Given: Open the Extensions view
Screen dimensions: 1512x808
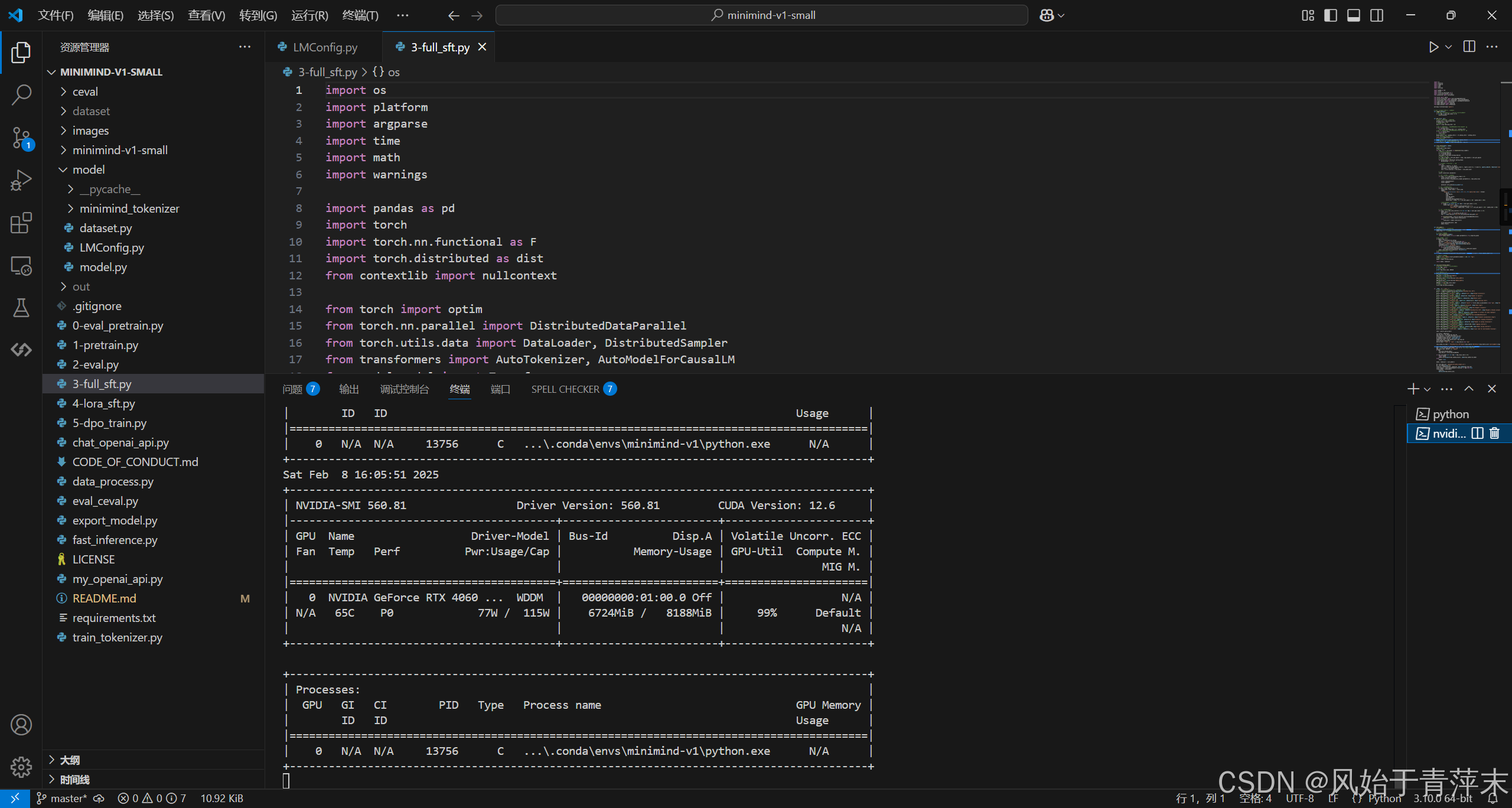Looking at the screenshot, I should (x=21, y=223).
